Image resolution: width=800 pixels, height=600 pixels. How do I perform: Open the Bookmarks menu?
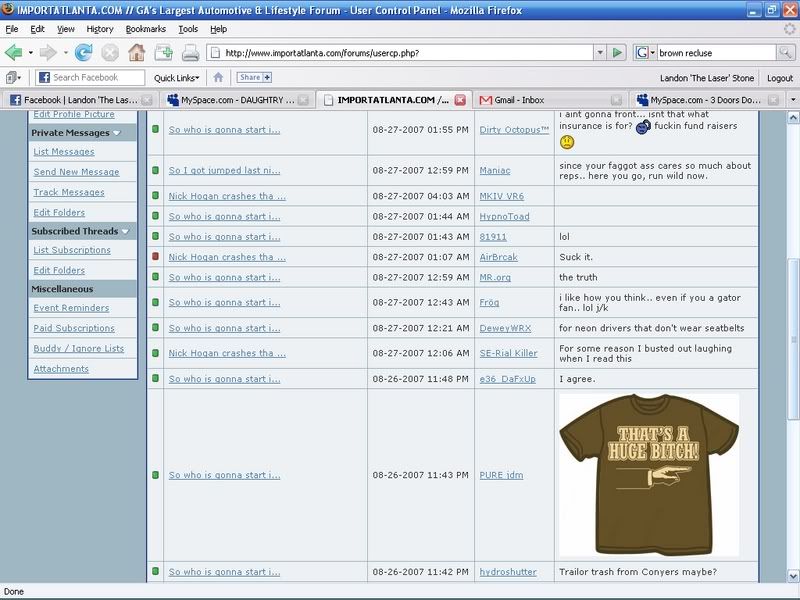pos(145,29)
